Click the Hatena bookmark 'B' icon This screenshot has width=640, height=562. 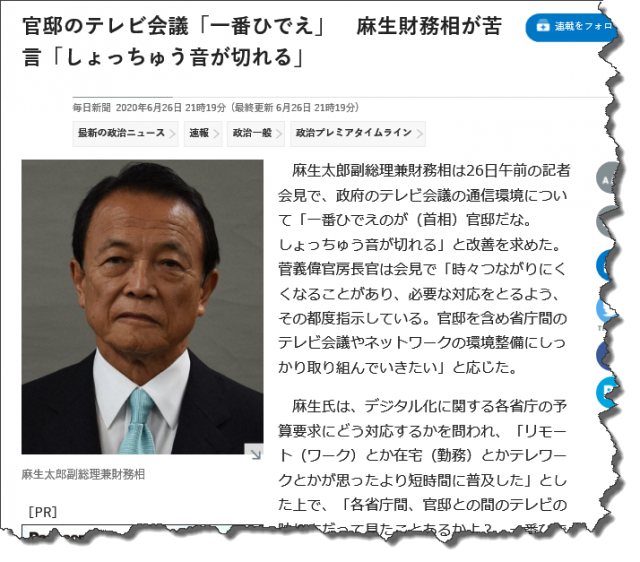pyautogui.click(x=607, y=392)
